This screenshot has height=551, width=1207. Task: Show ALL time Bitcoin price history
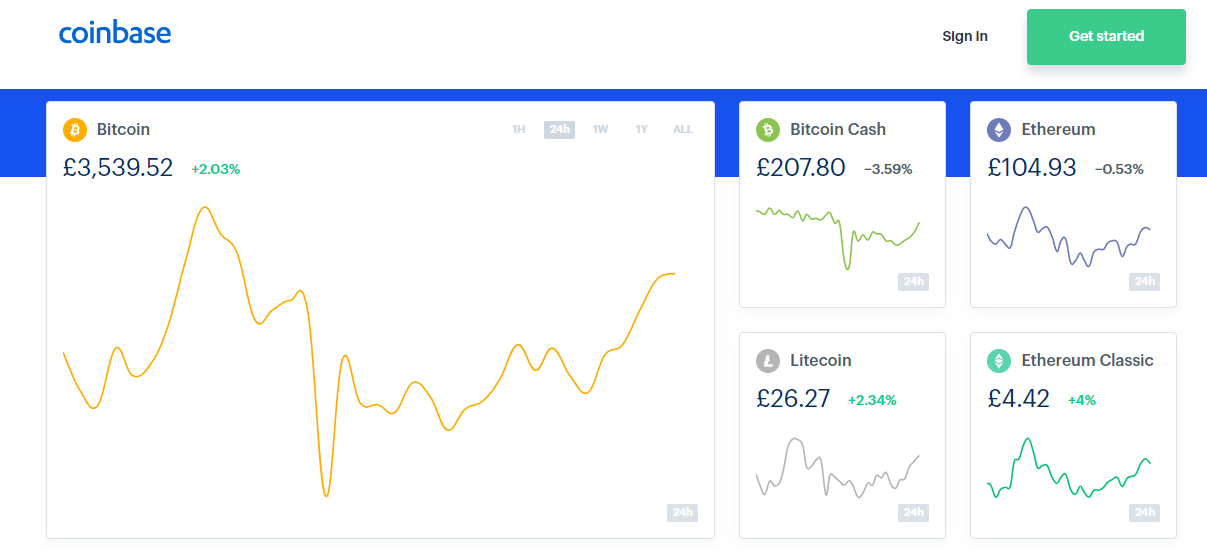(682, 129)
